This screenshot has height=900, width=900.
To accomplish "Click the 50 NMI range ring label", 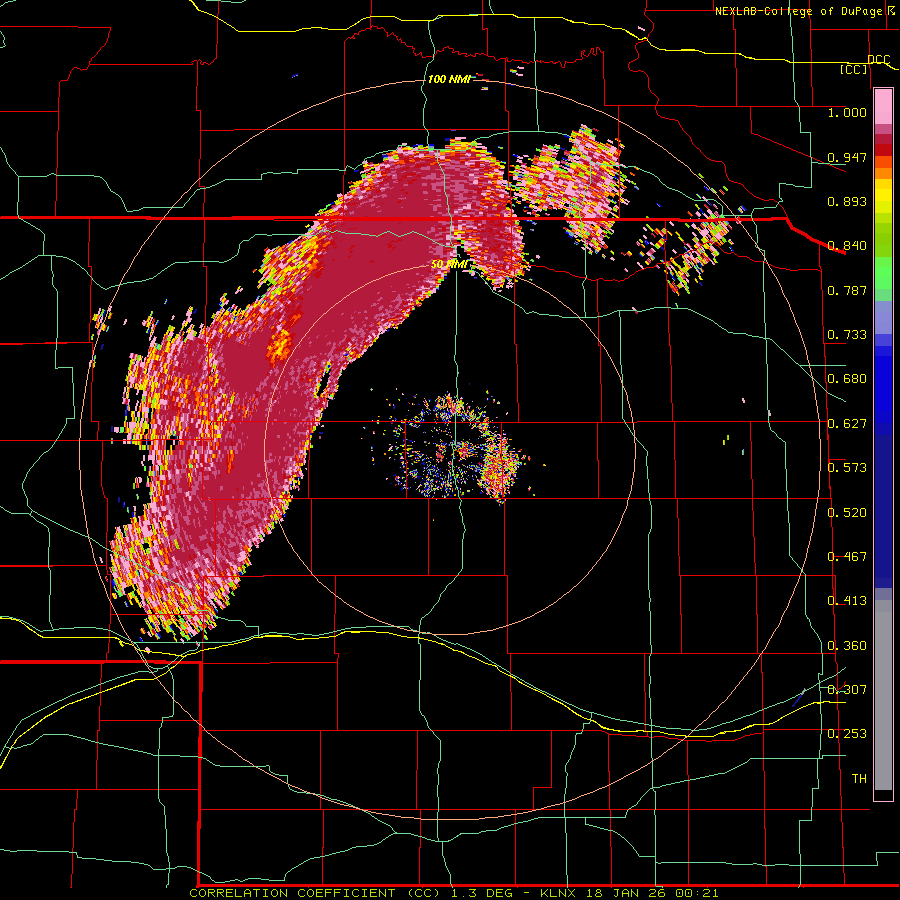I will 449,264.
